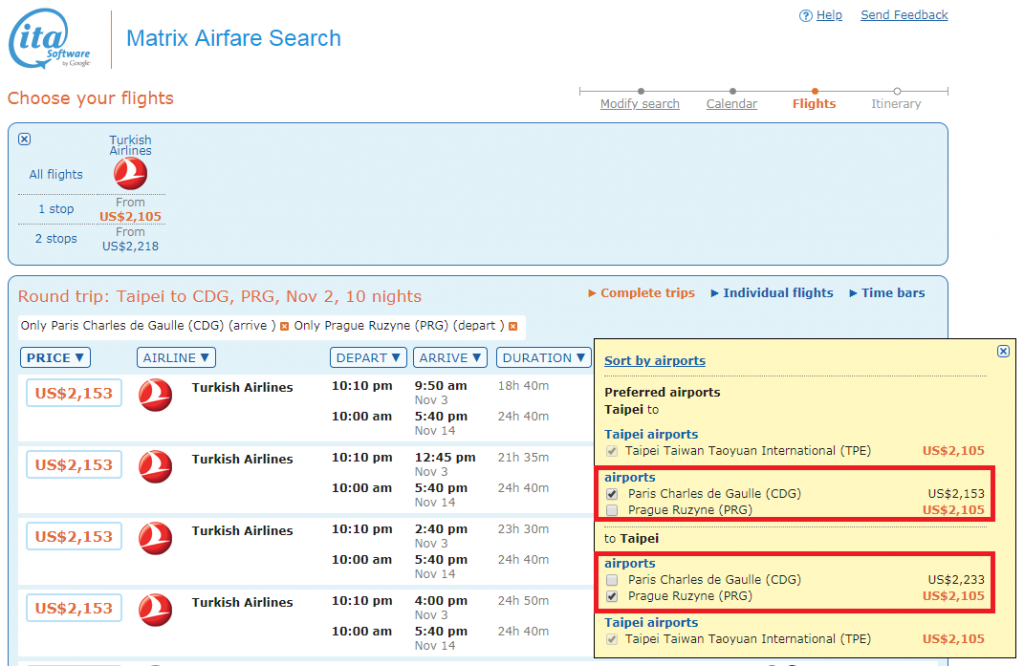Open the ARRIVE sort dropdown
Image resolution: width=1024 pixels, height=666 pixels.
[450, 358]
